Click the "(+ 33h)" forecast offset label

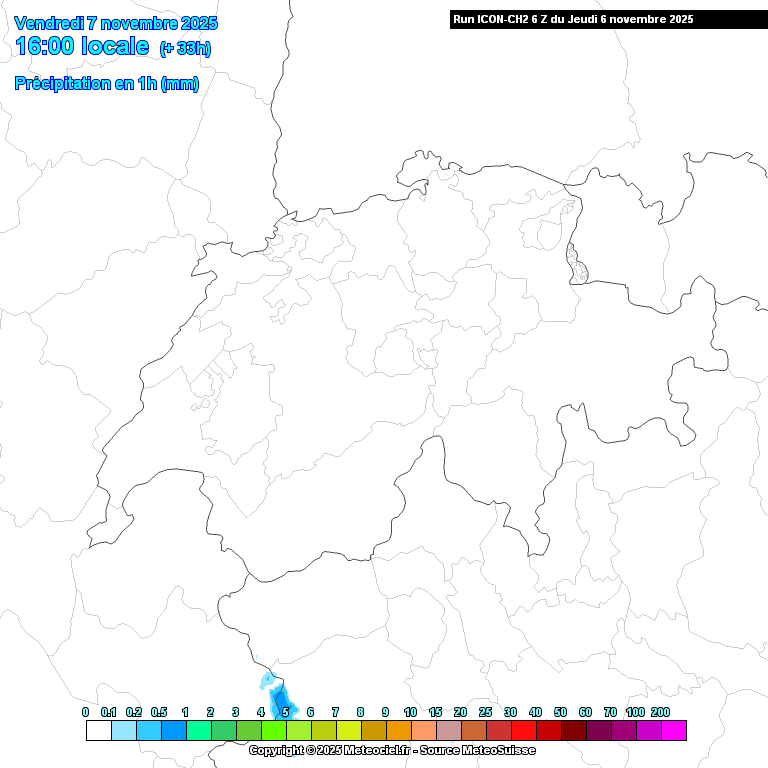click(185, 49)
